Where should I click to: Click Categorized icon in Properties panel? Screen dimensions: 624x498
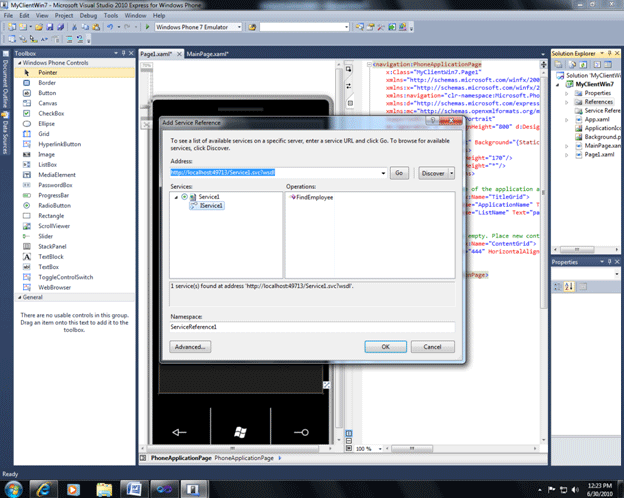coord(558,287)
